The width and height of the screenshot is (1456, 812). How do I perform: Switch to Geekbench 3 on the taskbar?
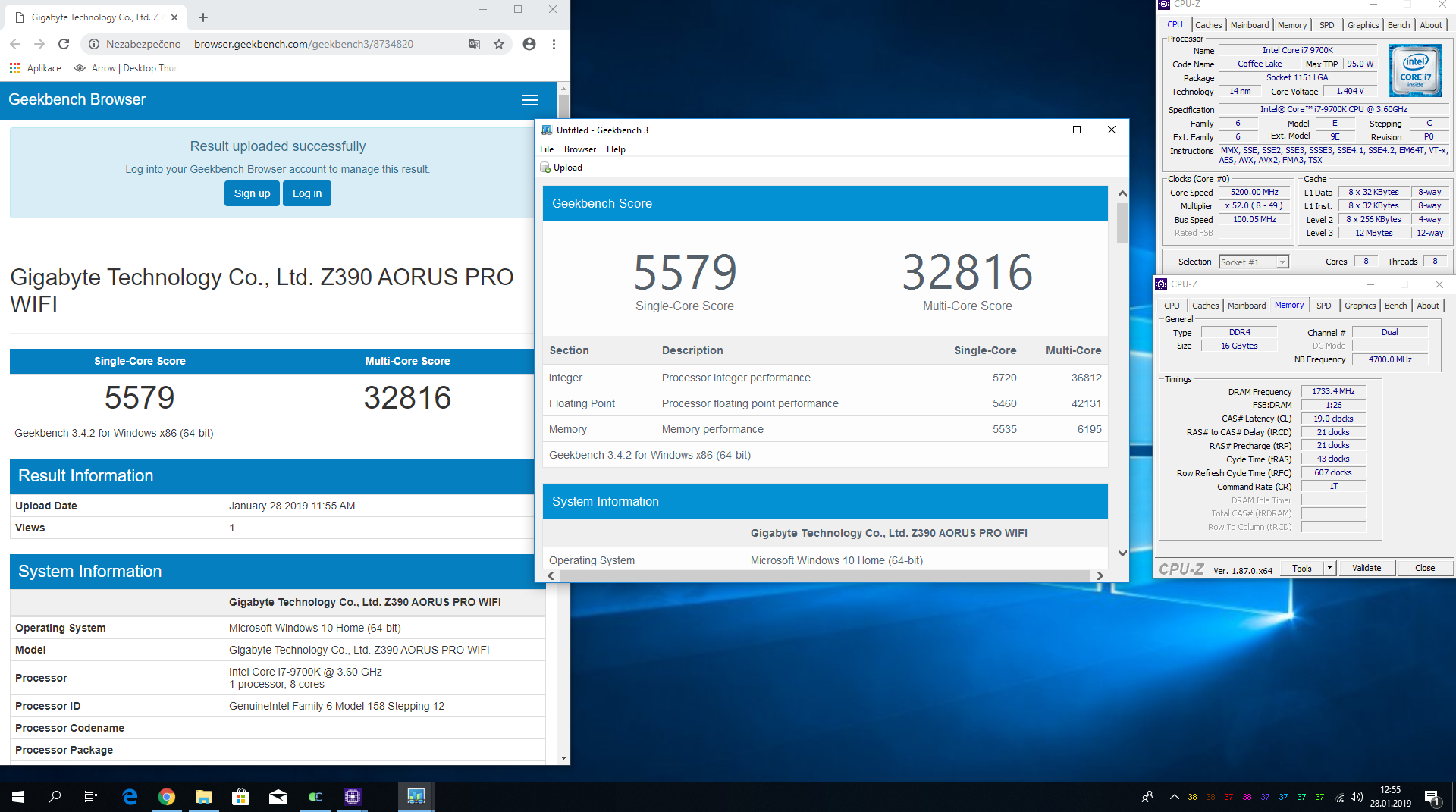(416, 797)
